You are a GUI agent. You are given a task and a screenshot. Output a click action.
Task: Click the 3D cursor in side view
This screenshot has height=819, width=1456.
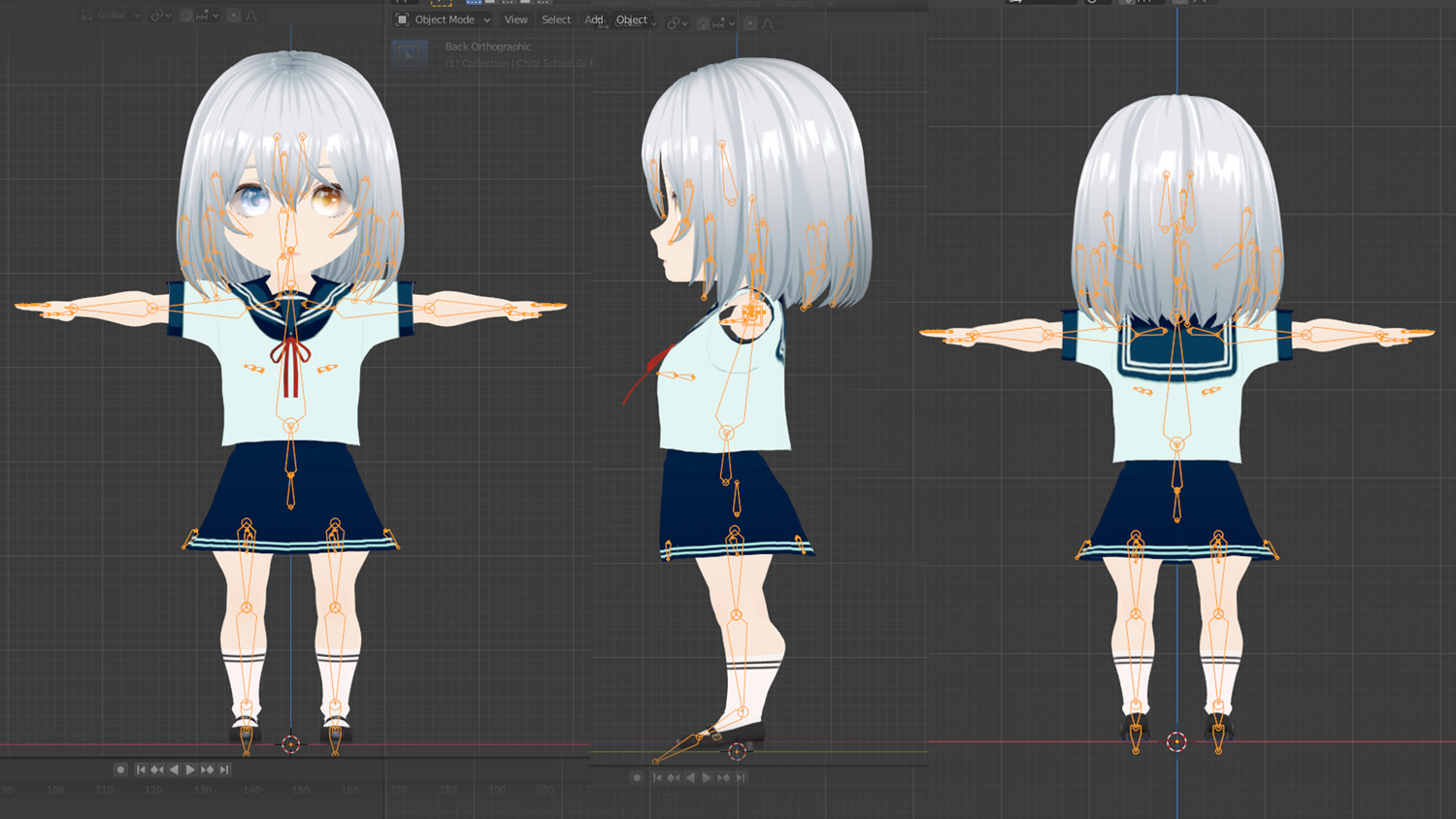738,751
